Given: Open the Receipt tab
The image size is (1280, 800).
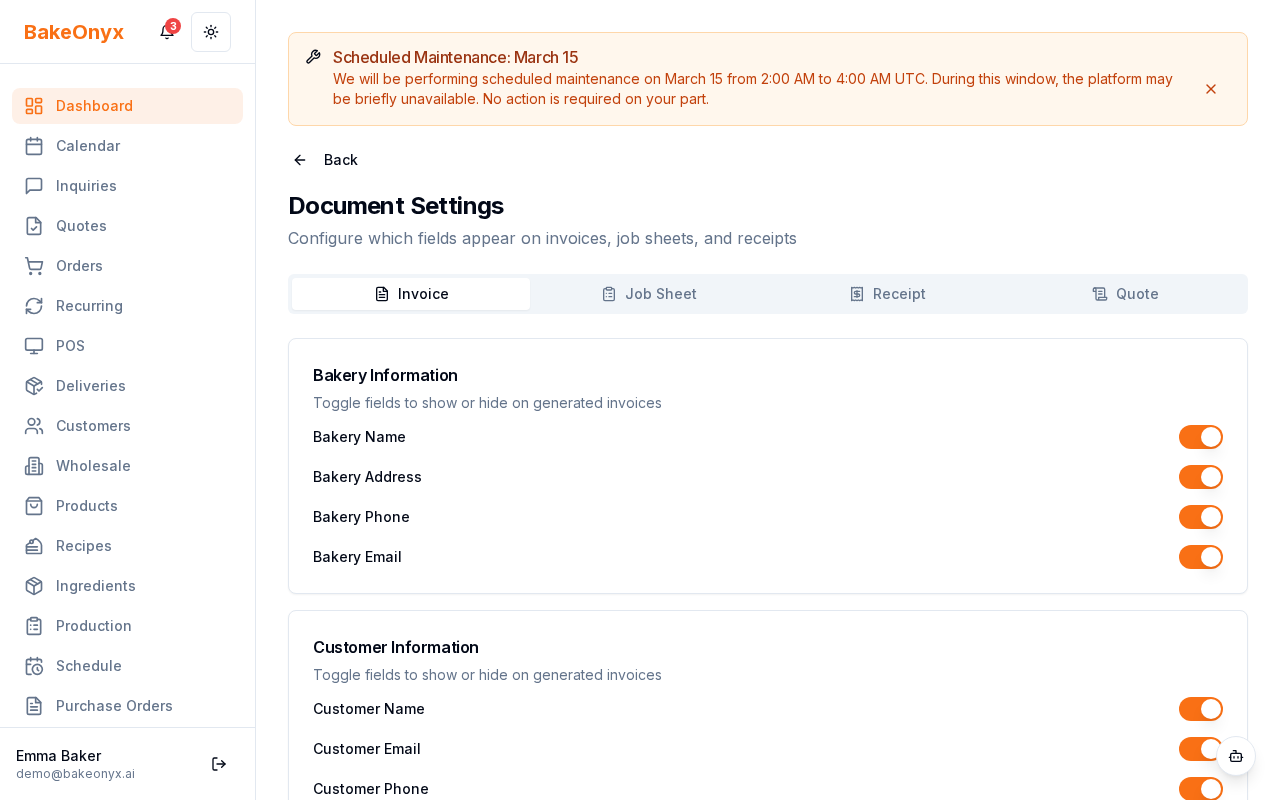Looking at the screenshot, I should (x=887, y=294).
